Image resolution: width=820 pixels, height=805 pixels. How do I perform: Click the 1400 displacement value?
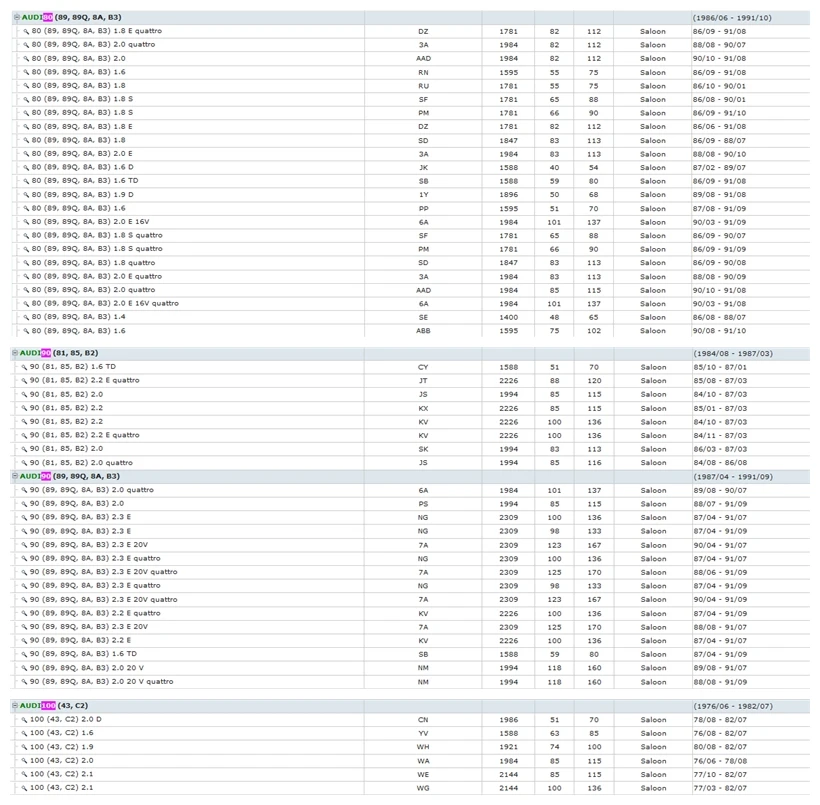(508, 317)
